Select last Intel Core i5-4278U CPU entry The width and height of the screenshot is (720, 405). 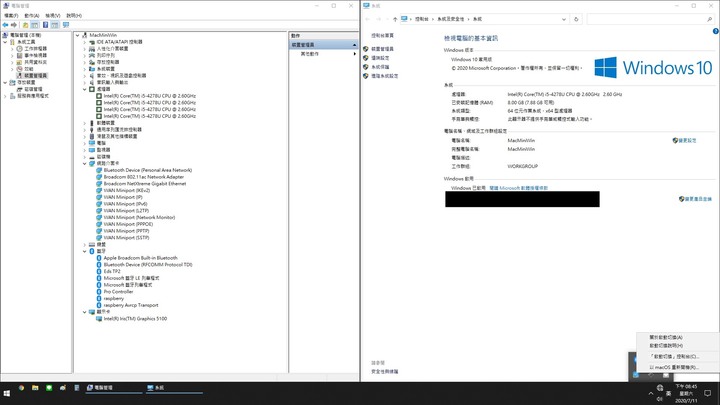tap(150, 116)
